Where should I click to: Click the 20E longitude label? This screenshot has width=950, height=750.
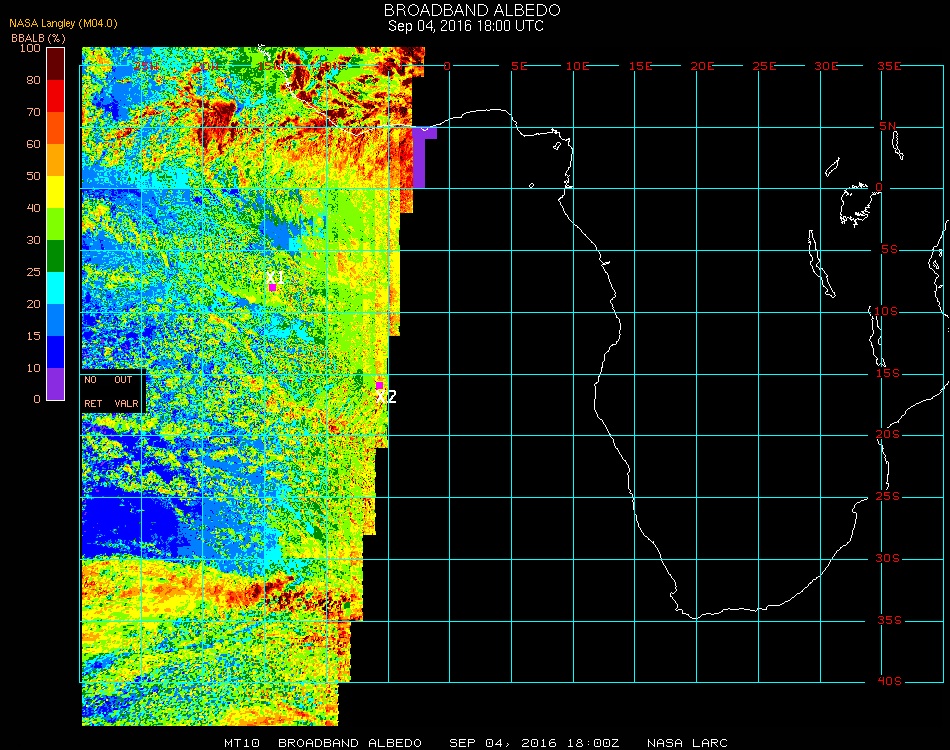(703, 66)
